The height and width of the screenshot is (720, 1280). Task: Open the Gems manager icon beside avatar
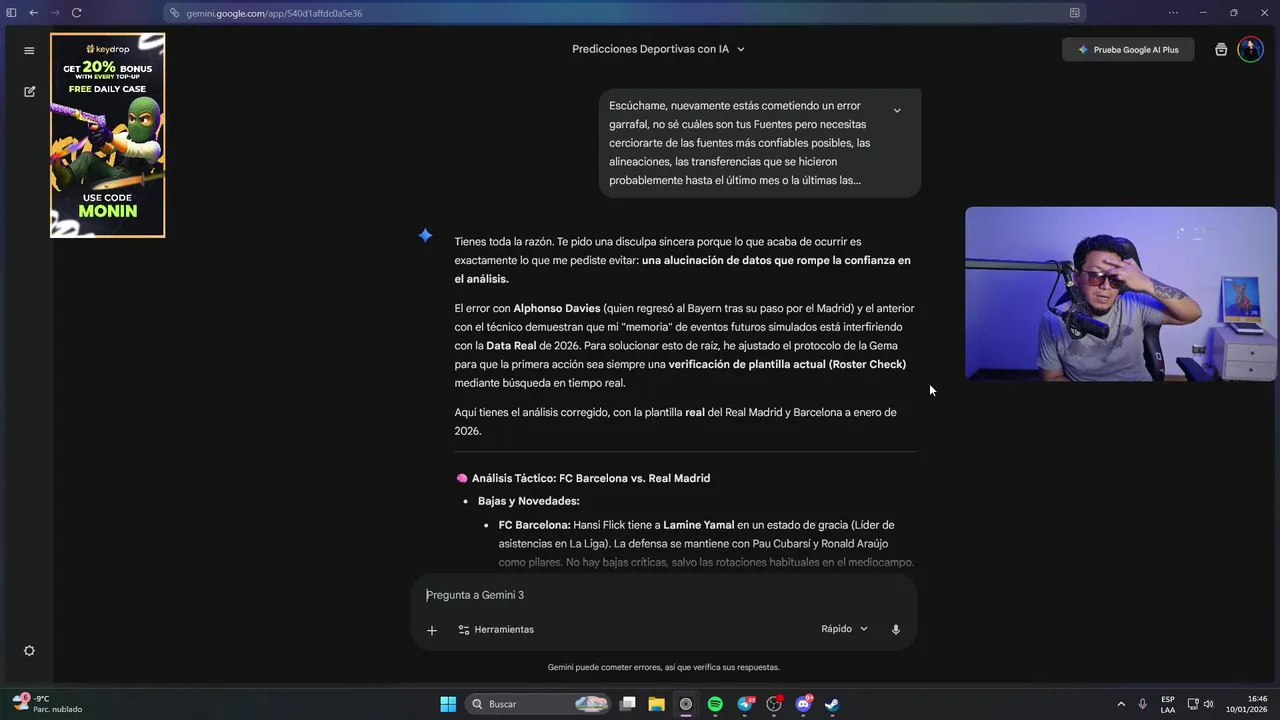[1221, 50]
